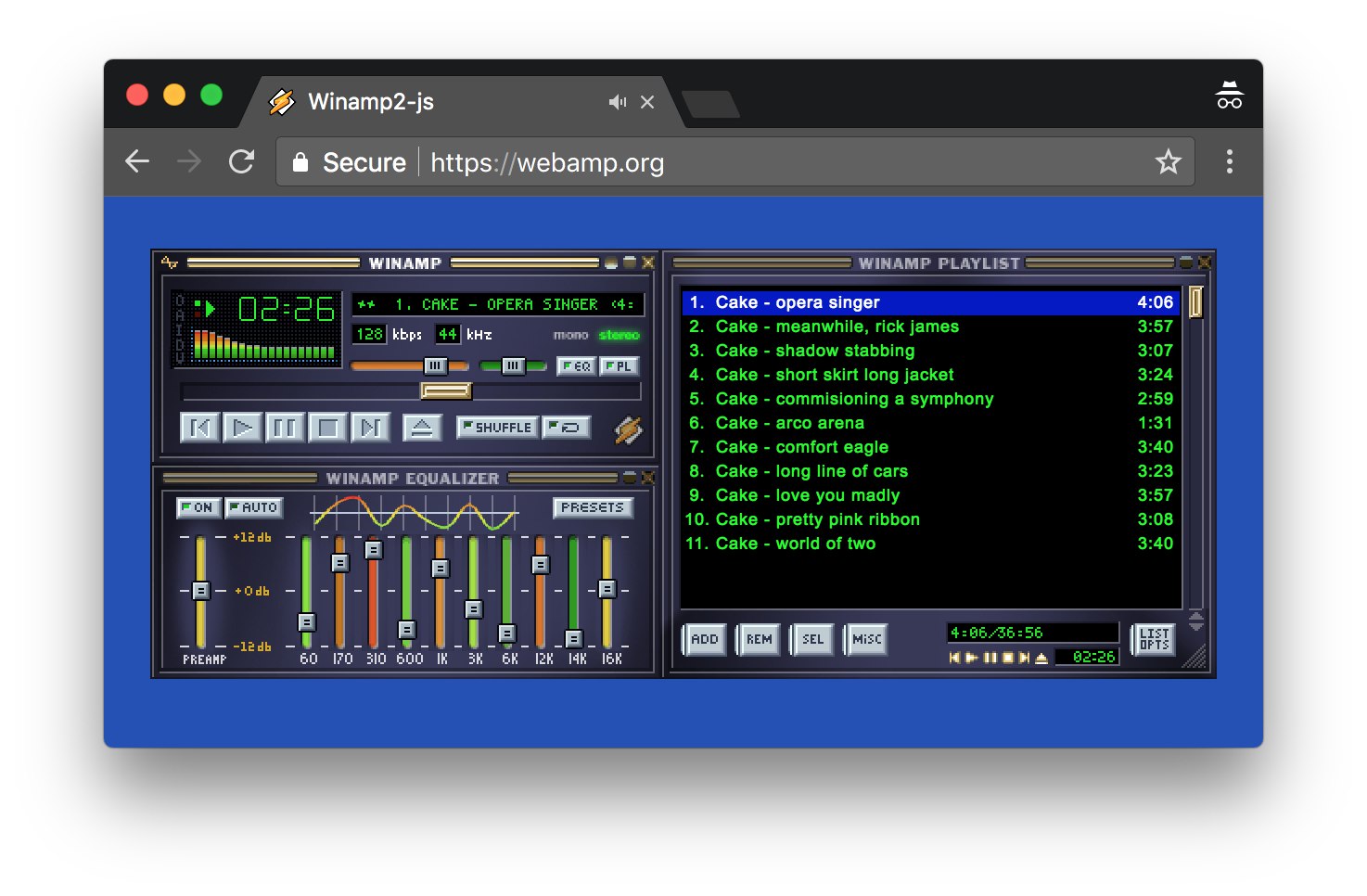Screen dimensions: 1367x896
Task: Click the Previous track button in main window
Action: pos(199,428)
